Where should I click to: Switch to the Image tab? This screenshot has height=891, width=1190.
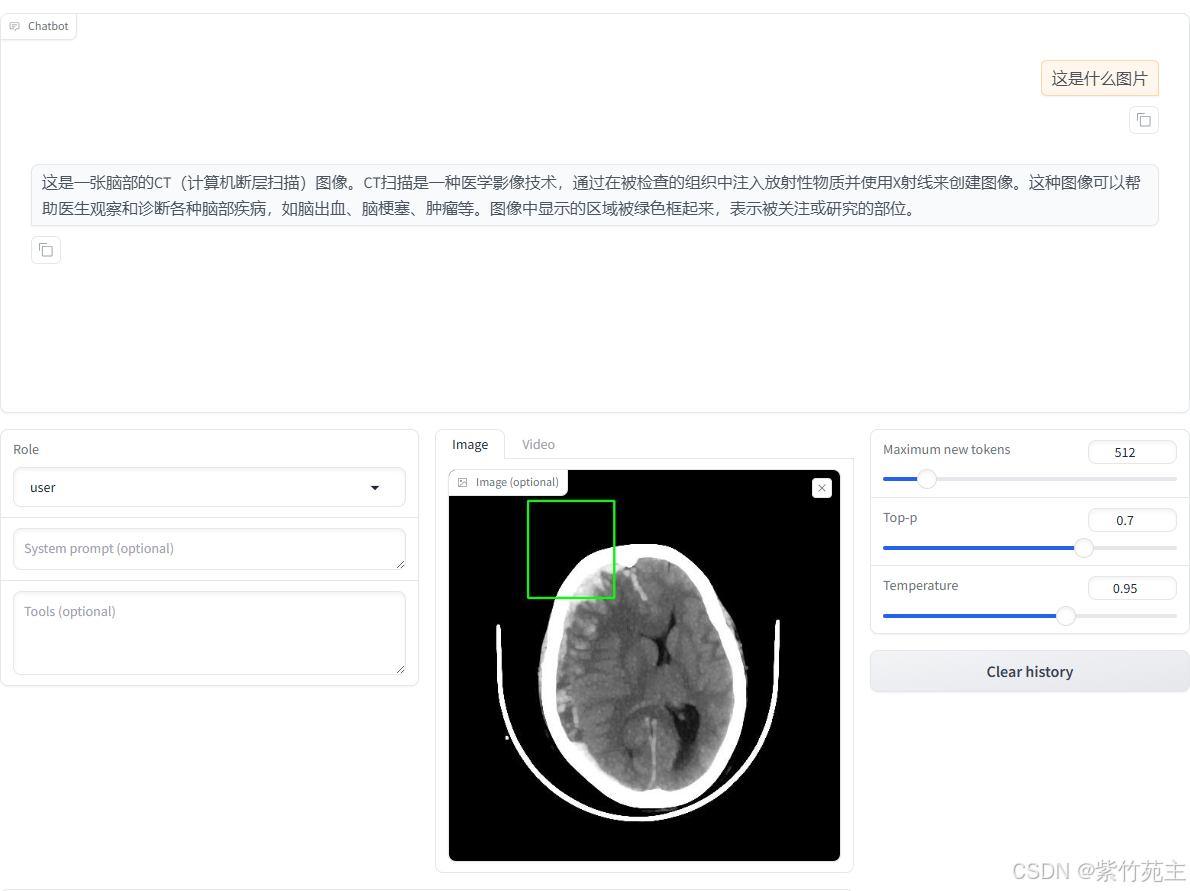[470, 445]
